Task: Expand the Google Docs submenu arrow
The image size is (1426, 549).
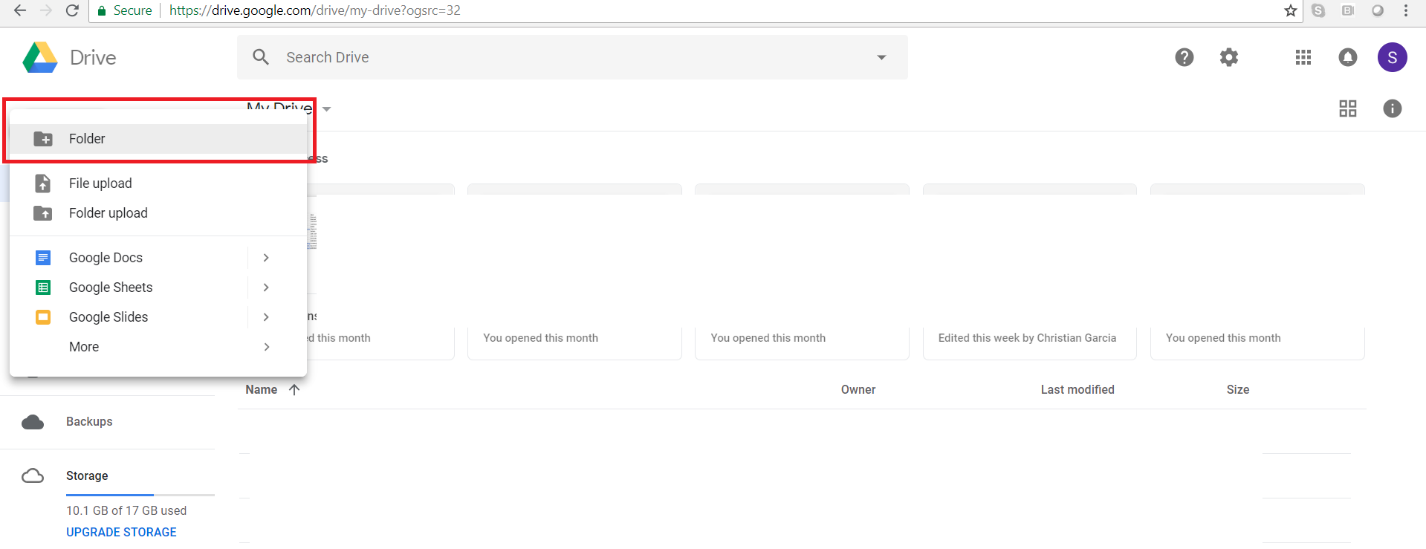Action: point(266,258)
